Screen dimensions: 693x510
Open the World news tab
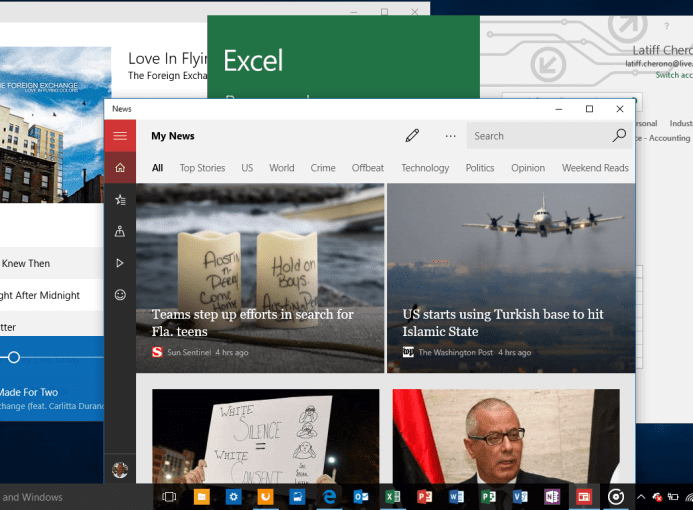pyautogui.click(x=282, y=168)
